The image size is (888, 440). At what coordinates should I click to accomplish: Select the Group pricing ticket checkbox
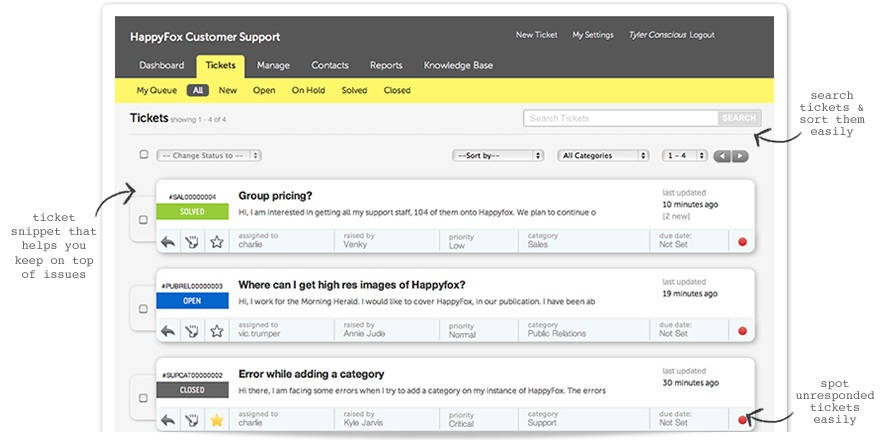coord(143,219)
